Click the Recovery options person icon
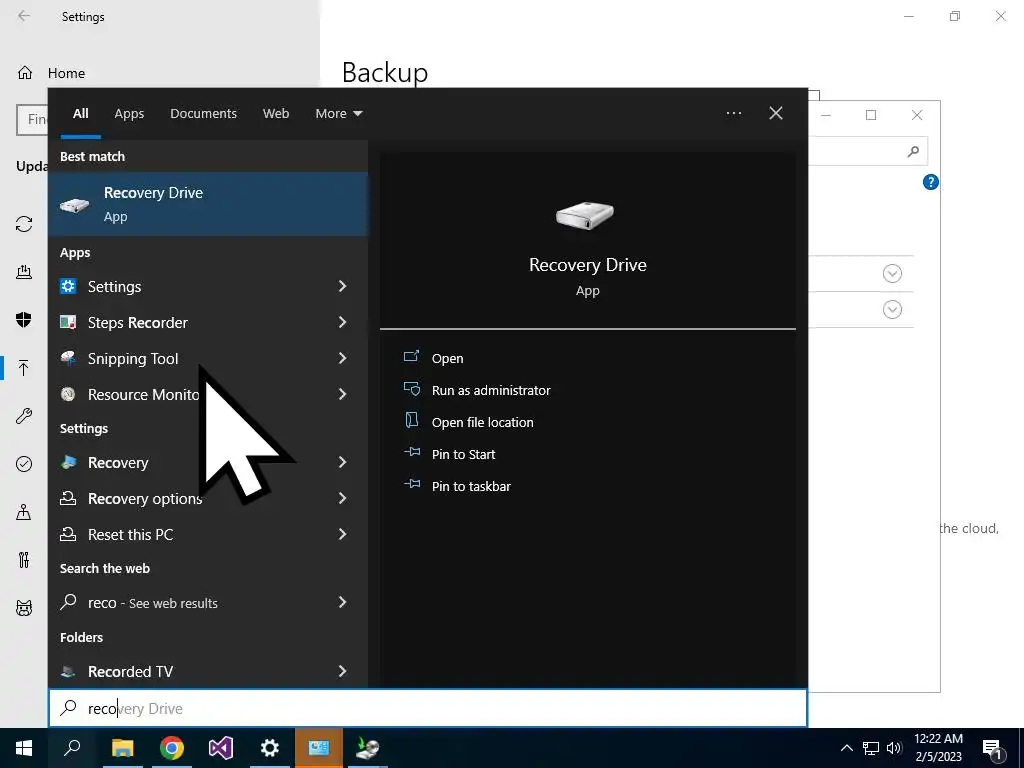Viewport: 1024px width, 768px height. point(68,498)
